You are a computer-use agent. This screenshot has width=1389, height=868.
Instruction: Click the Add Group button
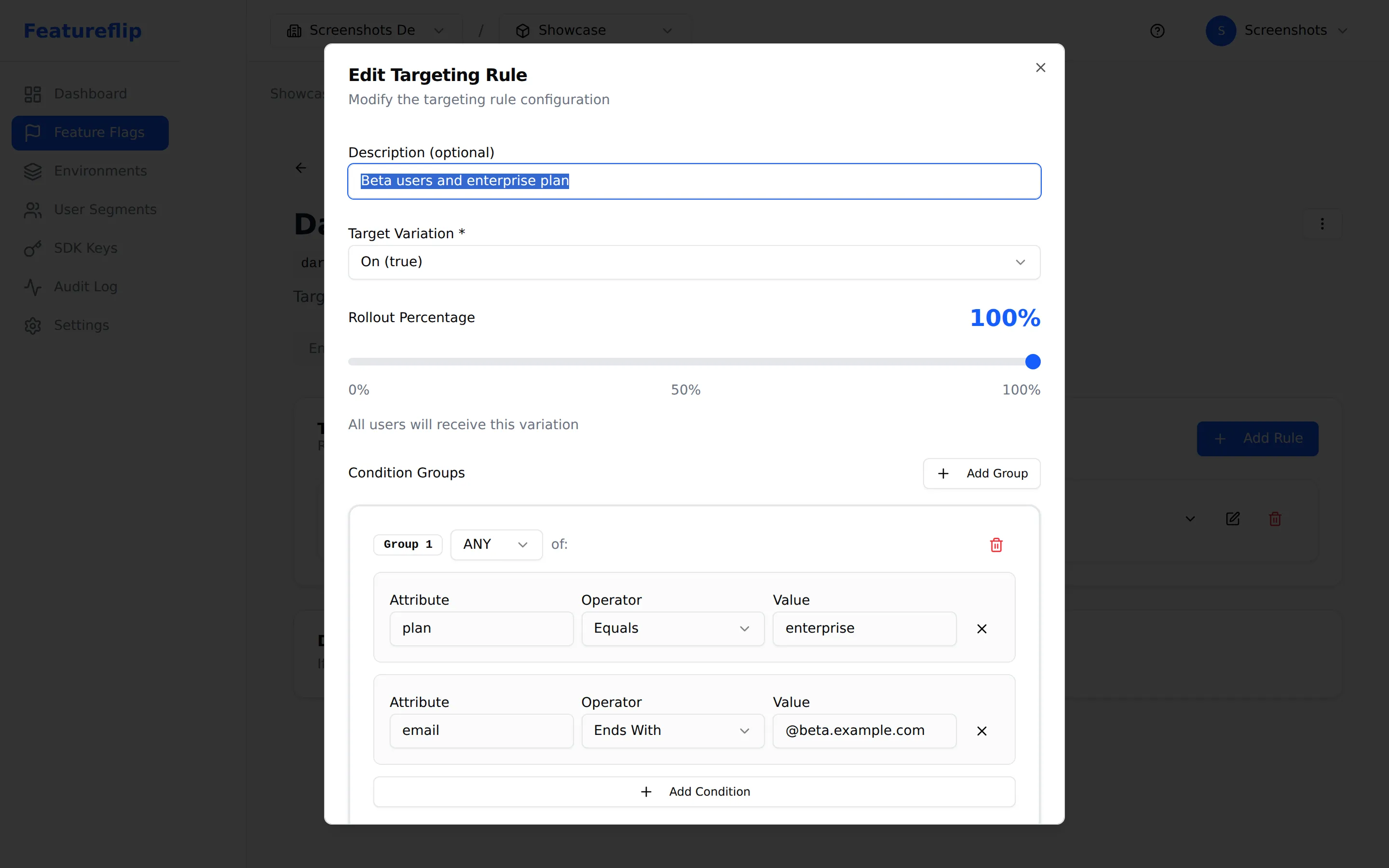[981, 474]
